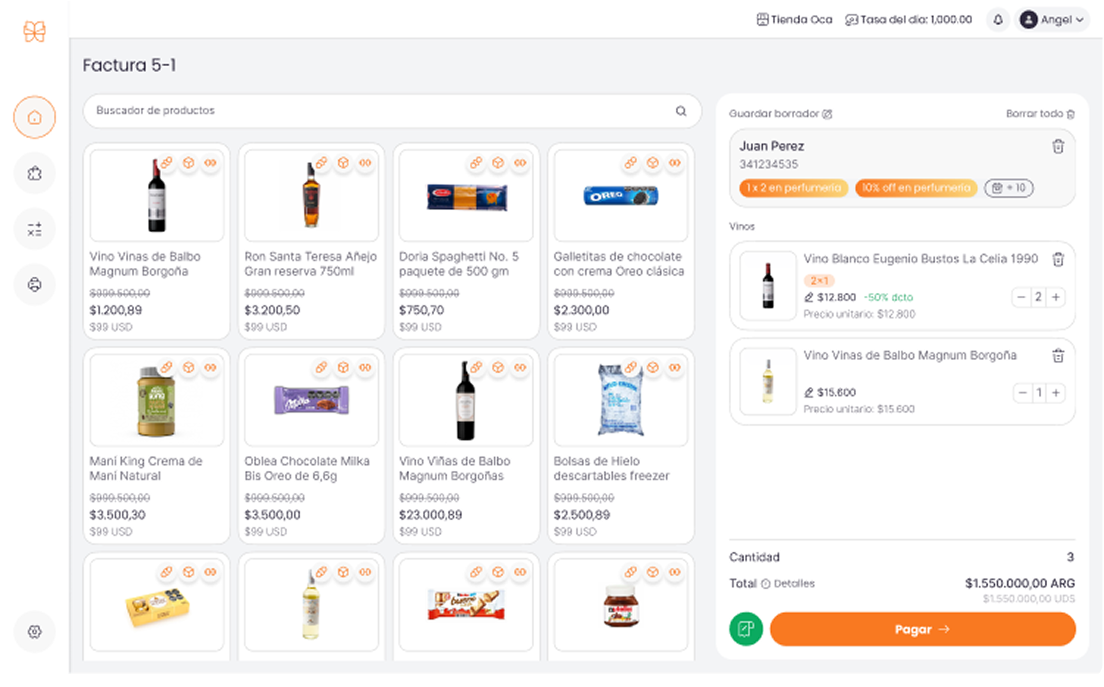This screenshot has height=687, width=1104.
Task: Increase quantity of Vino Blanco Eugenio Bustos
Action: click(1056, 297)
